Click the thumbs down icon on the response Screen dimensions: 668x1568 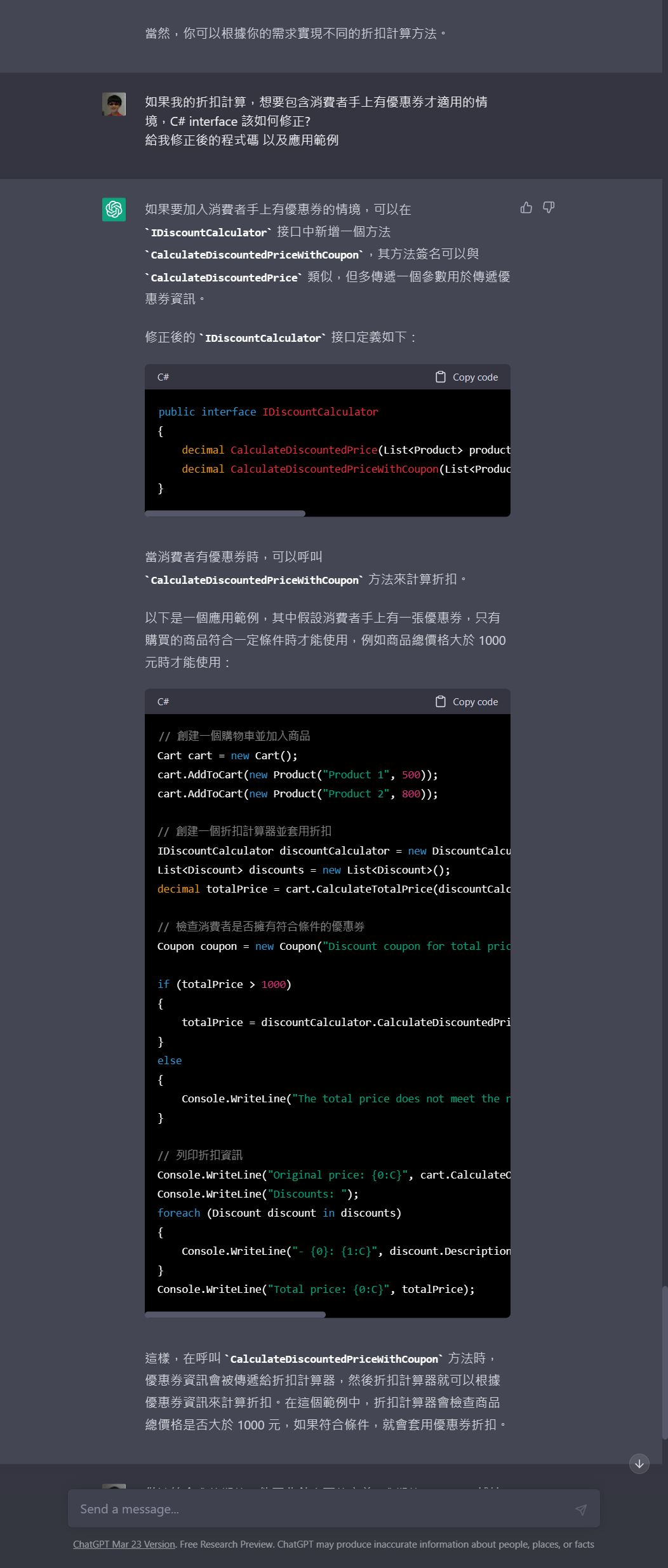(549, 208)
